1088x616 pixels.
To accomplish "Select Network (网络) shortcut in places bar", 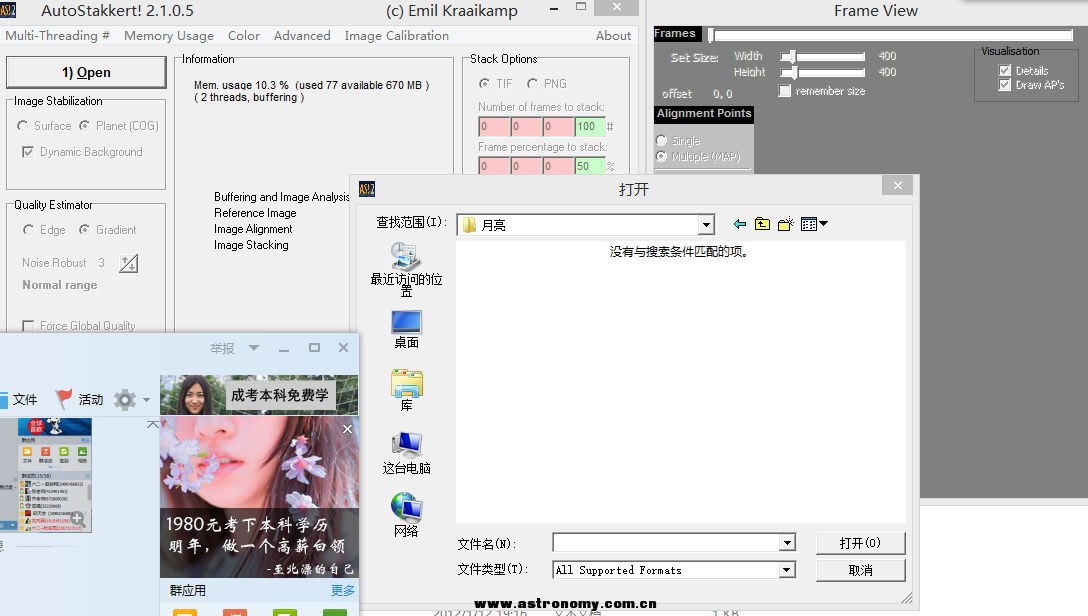I will point(407,515).
